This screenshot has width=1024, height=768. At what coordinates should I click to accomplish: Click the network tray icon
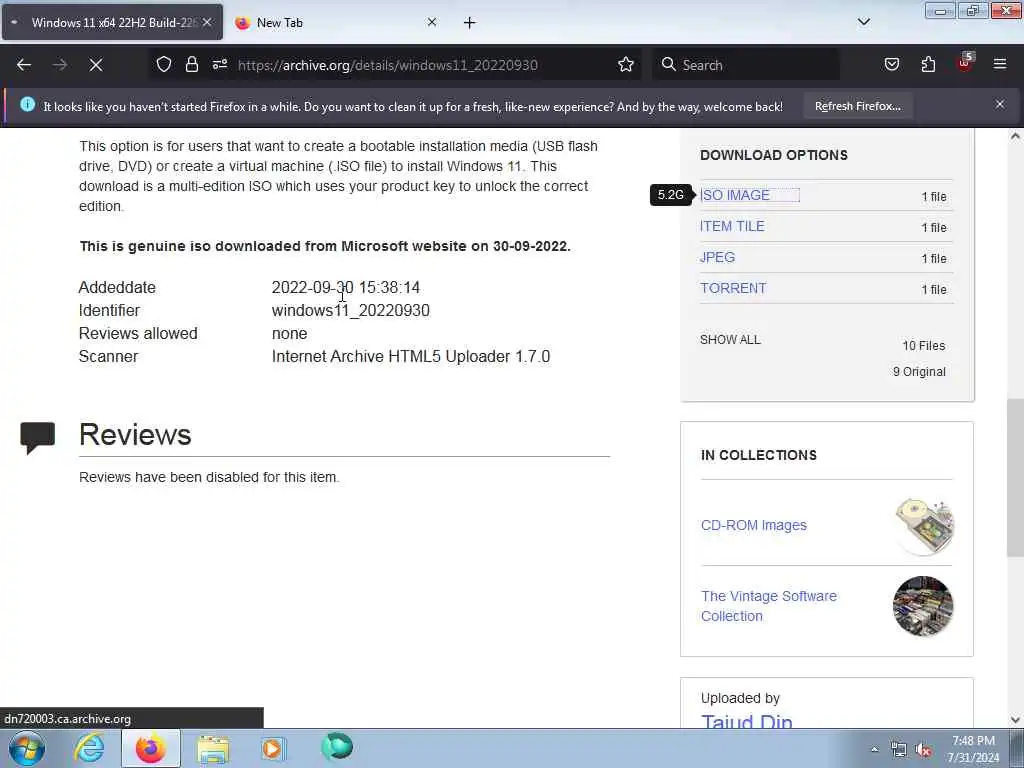[899, 750]
